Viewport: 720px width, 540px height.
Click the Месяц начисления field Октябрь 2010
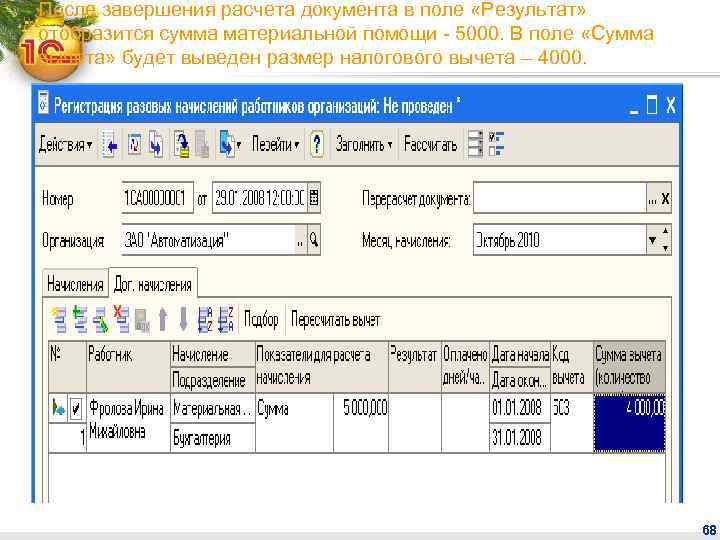coord(559,240)
